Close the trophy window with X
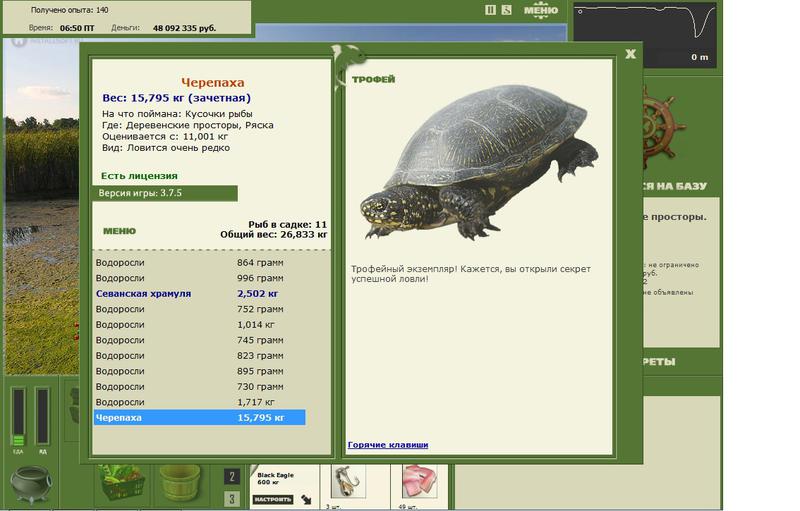The height and width of the screenshot is (511, 800). pos(631,54)
